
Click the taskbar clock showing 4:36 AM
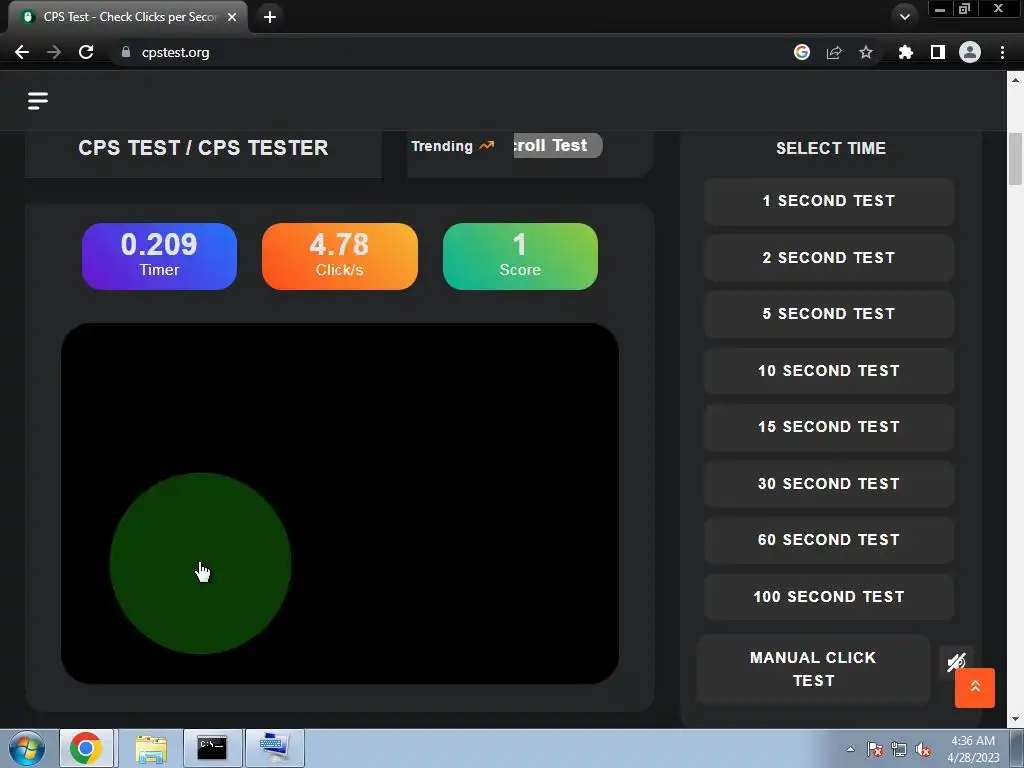[973, 749]
